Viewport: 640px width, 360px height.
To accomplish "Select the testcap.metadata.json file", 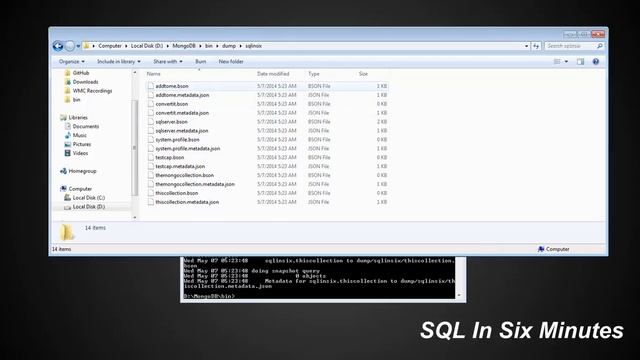I will click(x=180, y=167).
